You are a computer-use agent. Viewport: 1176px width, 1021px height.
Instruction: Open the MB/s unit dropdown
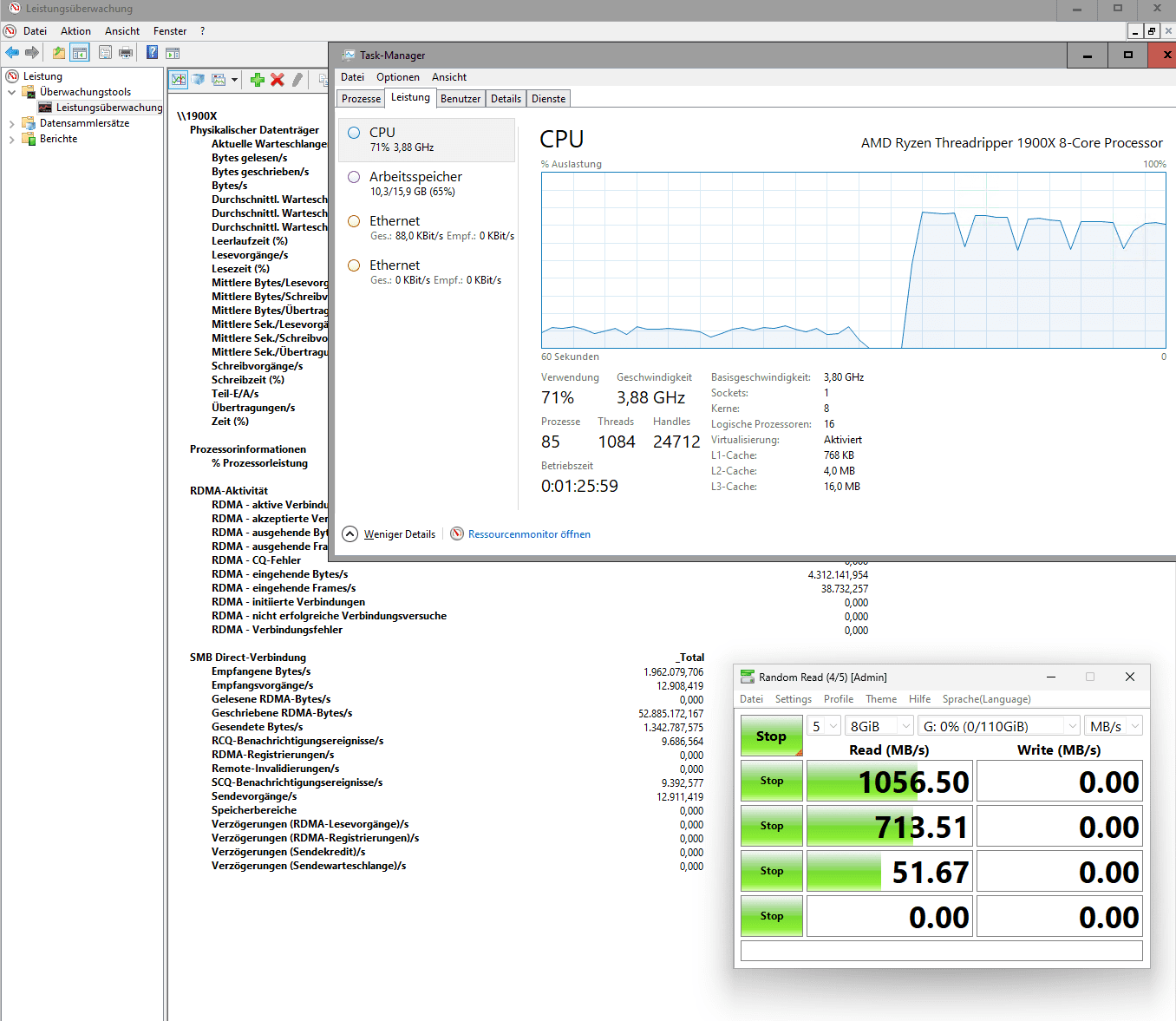click(1114, 726)
